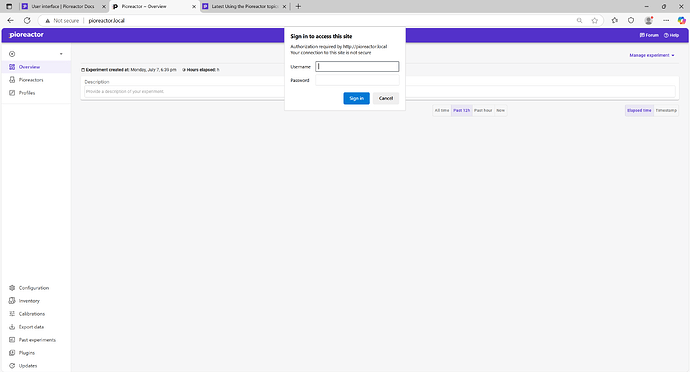Viewport: 690px width, 372px height.
Task: Open Inventory page
Action: (x=35, y=301)
